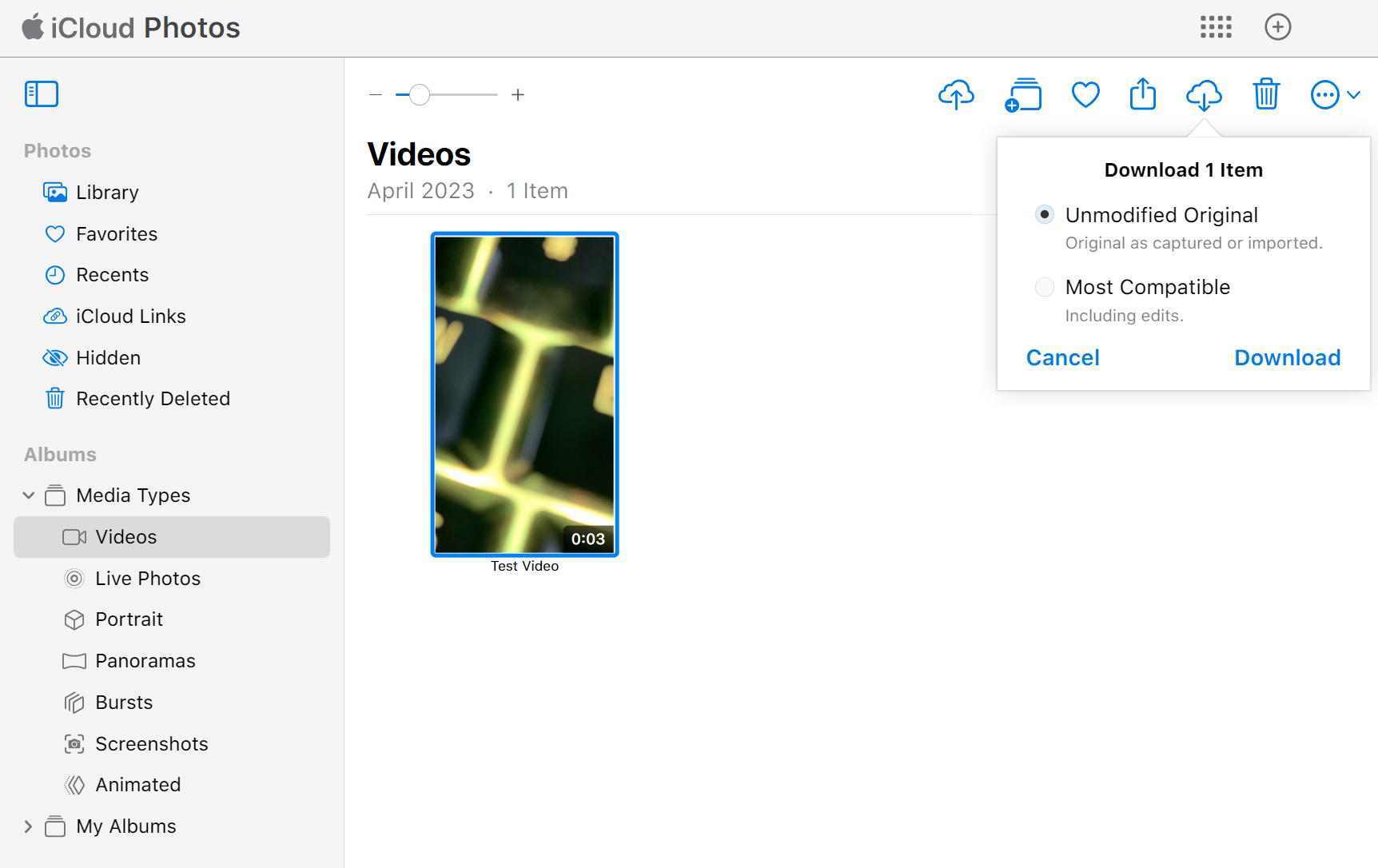Open the share icon in the toolbar
Screen dimensions: 1378x868
(x=1142, y=94)
